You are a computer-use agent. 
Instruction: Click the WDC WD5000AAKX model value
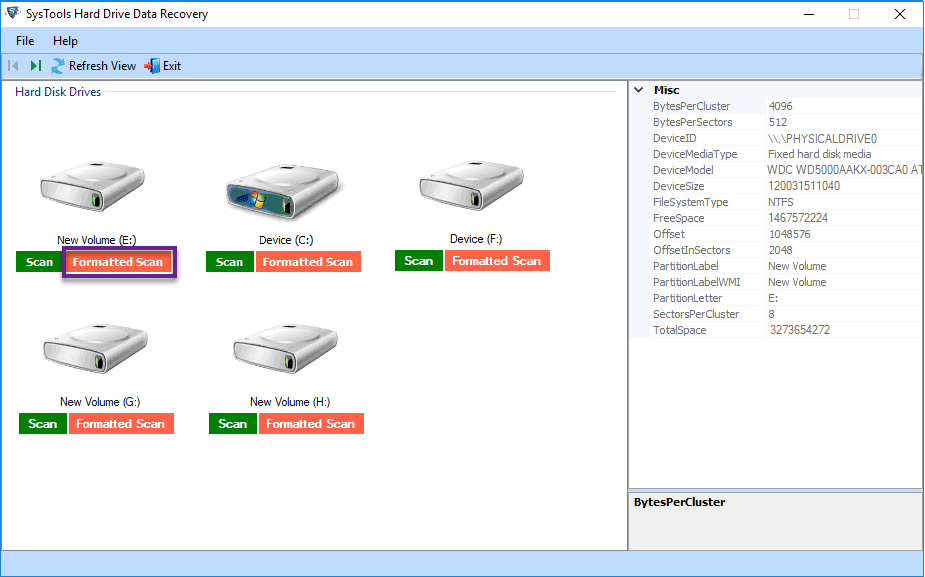click(x=844, y=170)
